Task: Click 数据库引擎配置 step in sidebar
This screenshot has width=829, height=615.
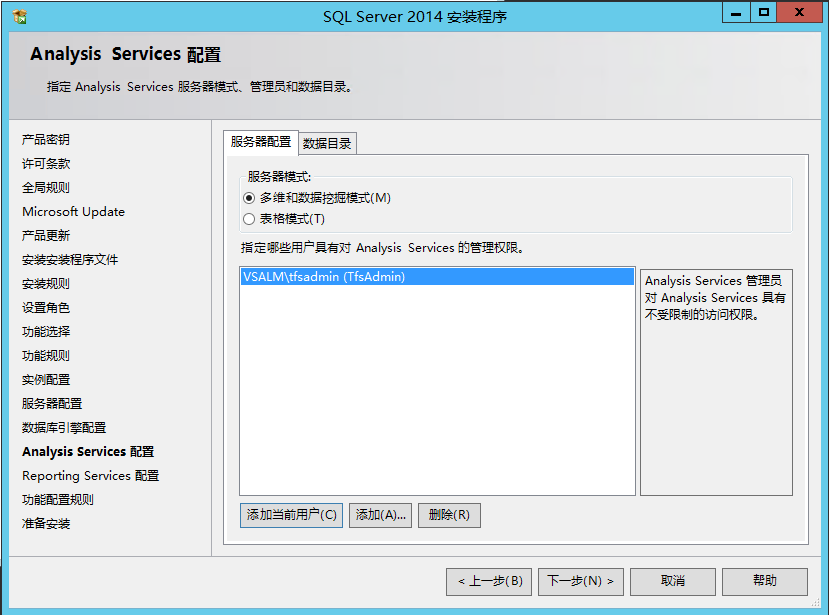Action: [x=64, y=428]
